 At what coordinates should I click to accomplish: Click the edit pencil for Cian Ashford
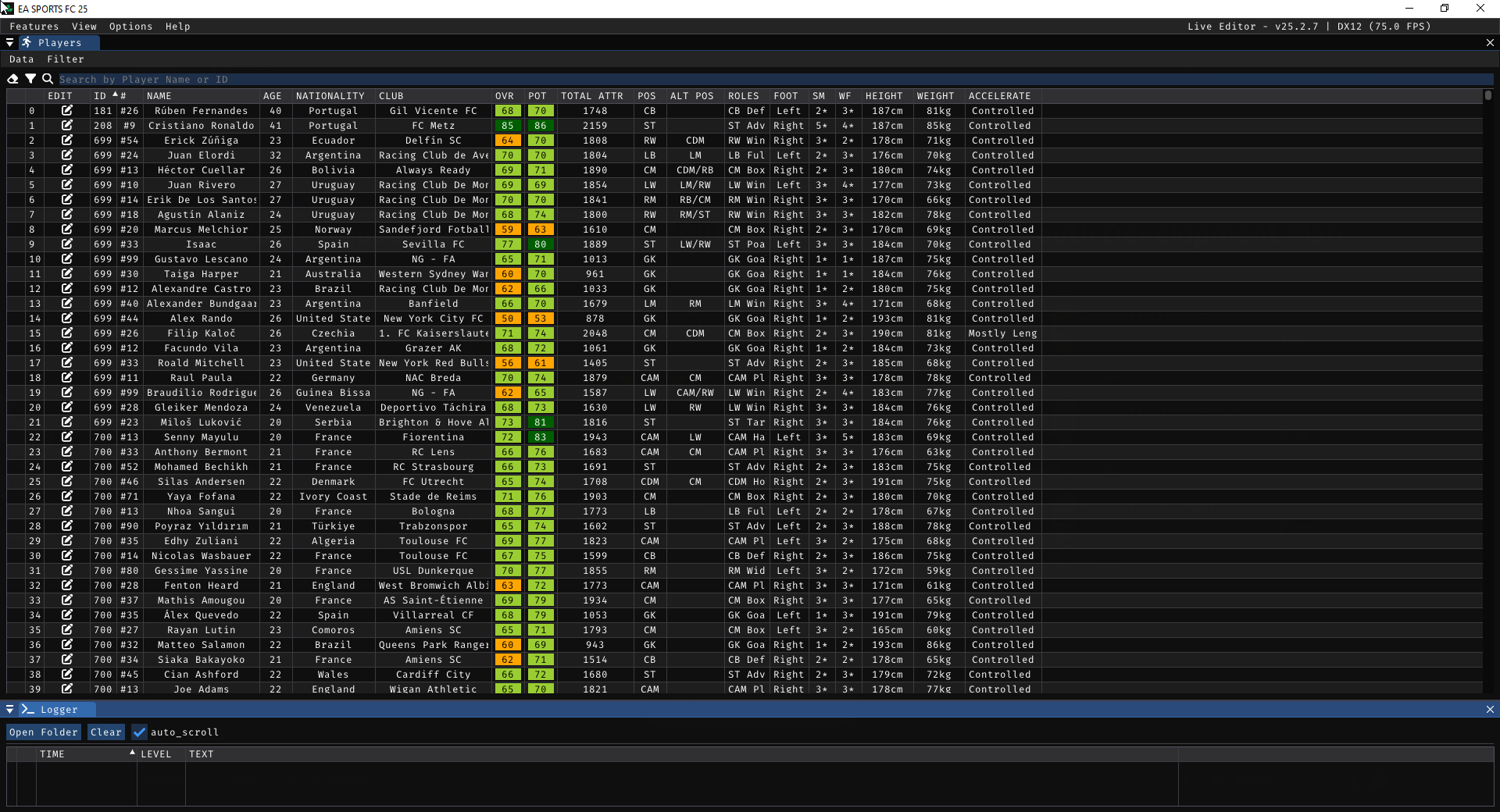67,675
